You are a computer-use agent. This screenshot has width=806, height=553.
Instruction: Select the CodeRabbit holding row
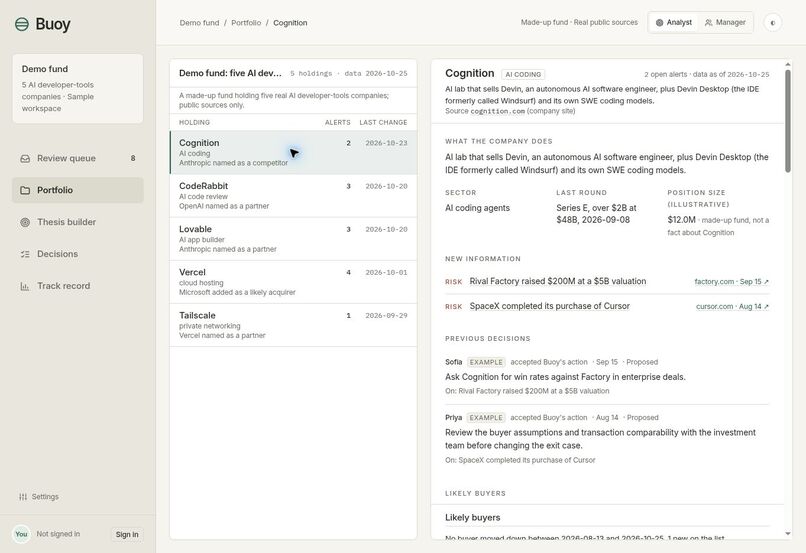pyautogui.click(x=294, y=196)
